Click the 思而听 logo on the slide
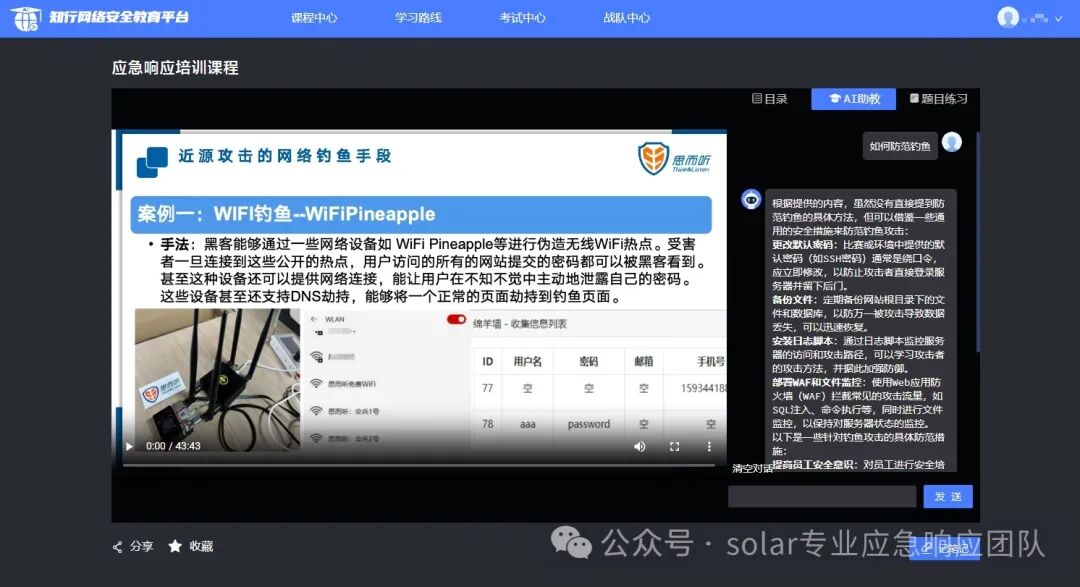Screen dimensions: 1080x587 [674, 158]
